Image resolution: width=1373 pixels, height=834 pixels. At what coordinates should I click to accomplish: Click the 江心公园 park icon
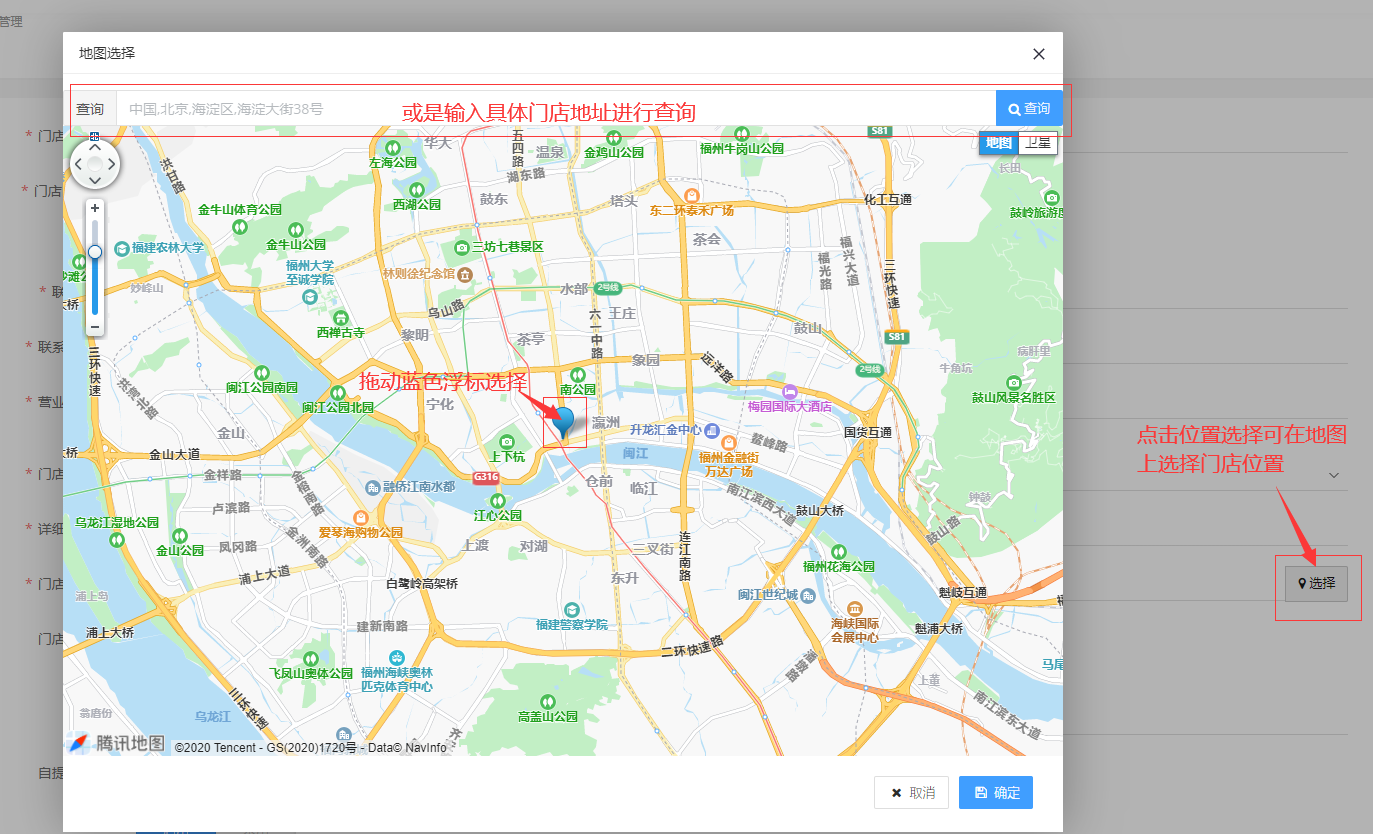coord(498,500)
